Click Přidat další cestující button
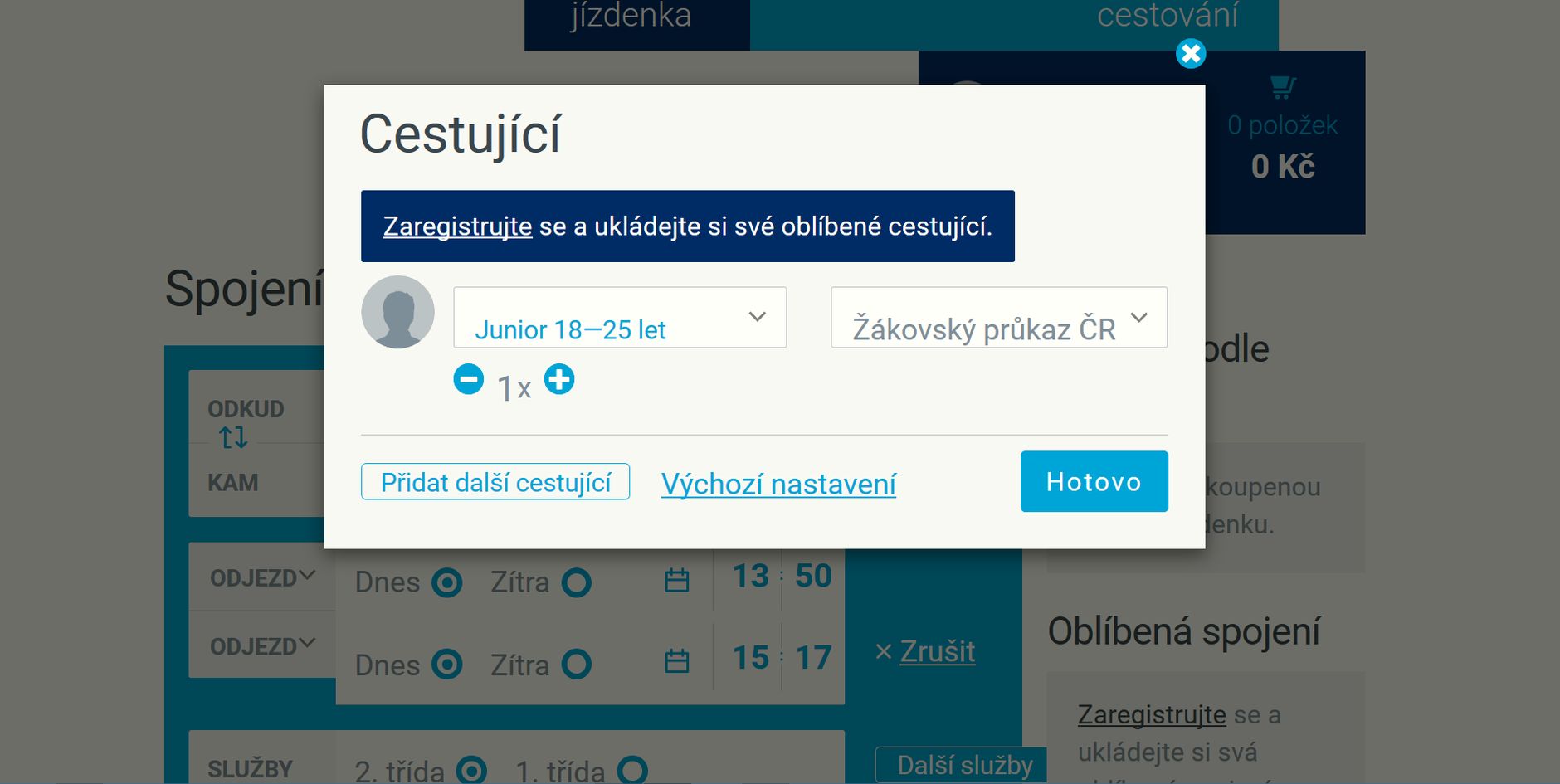Screen dimensions: 1560x784 pyautogui.click(x=495, y=482)
